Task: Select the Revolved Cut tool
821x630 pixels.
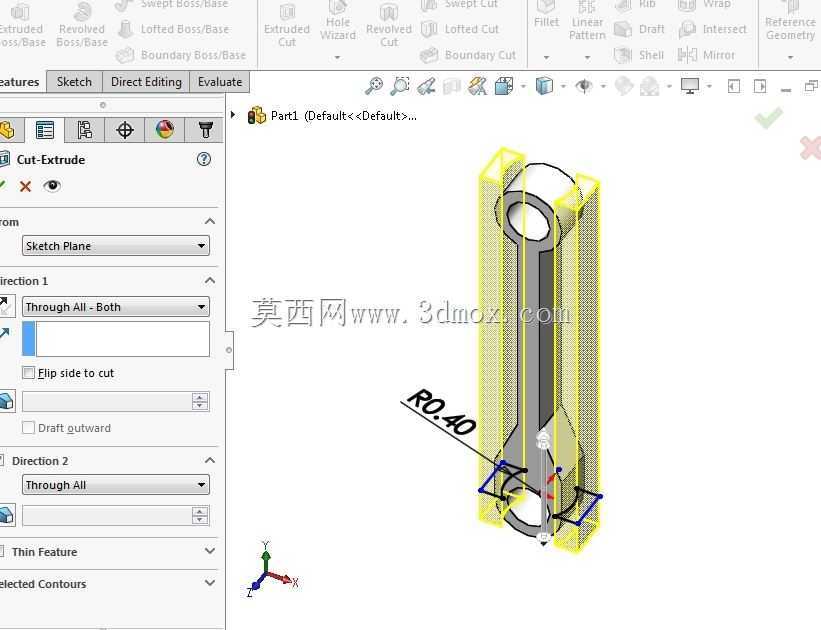Action: pos(389,25)
